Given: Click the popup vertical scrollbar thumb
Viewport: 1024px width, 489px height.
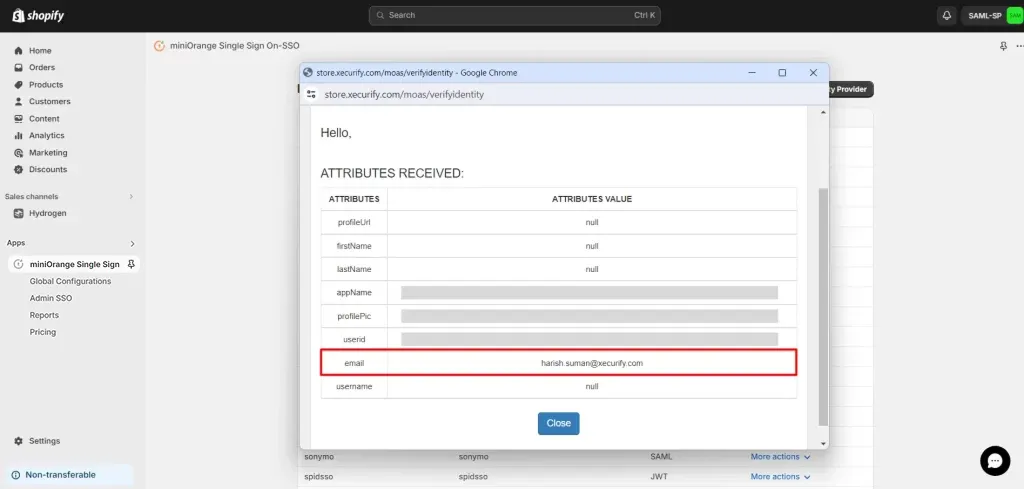Looking at the screenshot, I should pos(823,307).
